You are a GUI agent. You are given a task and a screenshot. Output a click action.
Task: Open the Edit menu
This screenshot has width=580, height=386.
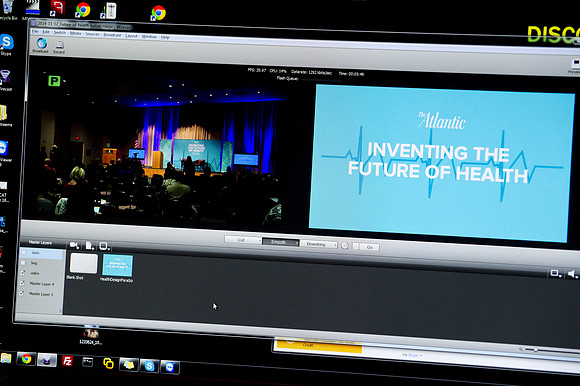46,32
